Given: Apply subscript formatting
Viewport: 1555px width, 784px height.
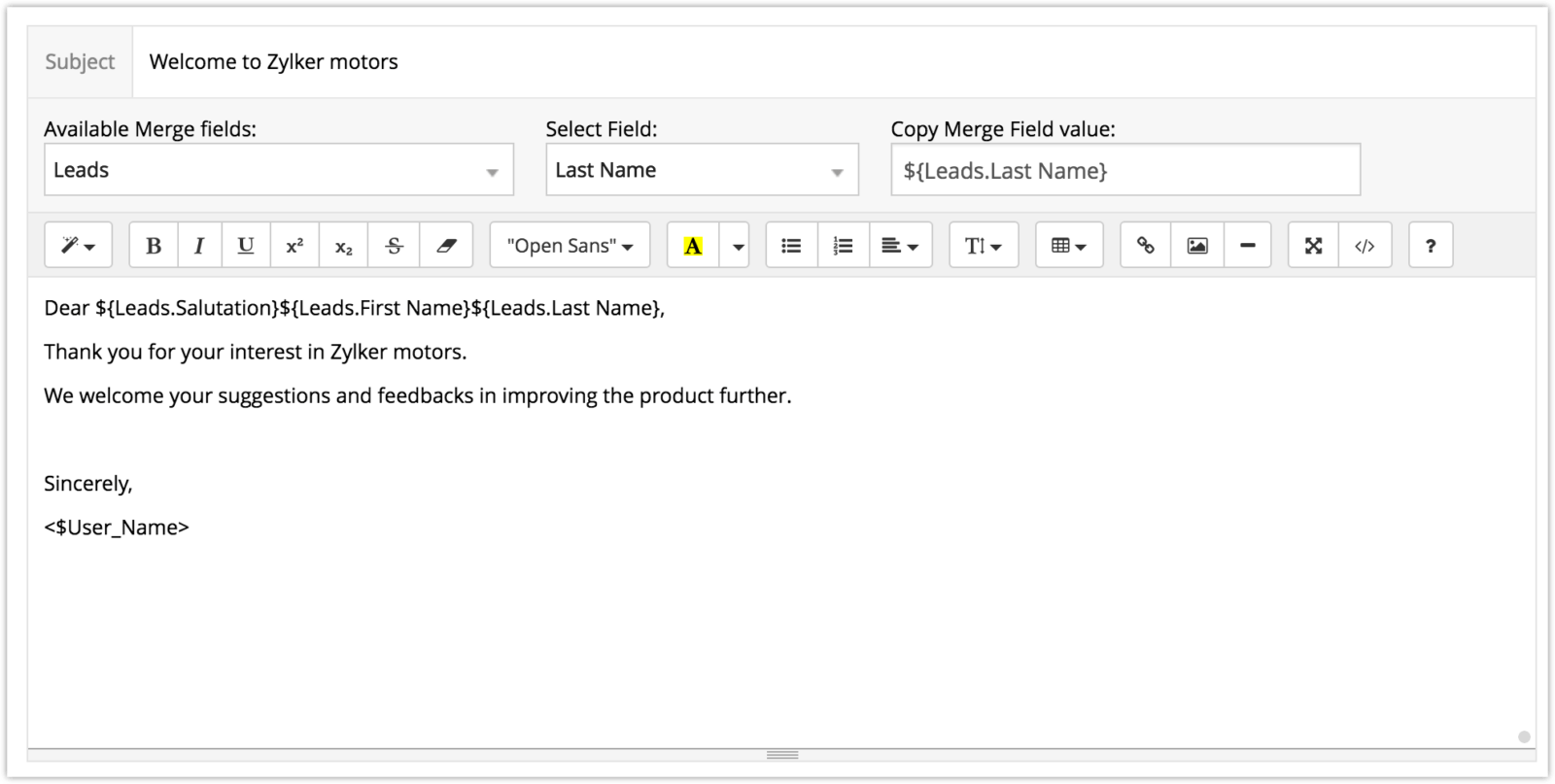Looking at the screenshot, I should click(344, 246).
